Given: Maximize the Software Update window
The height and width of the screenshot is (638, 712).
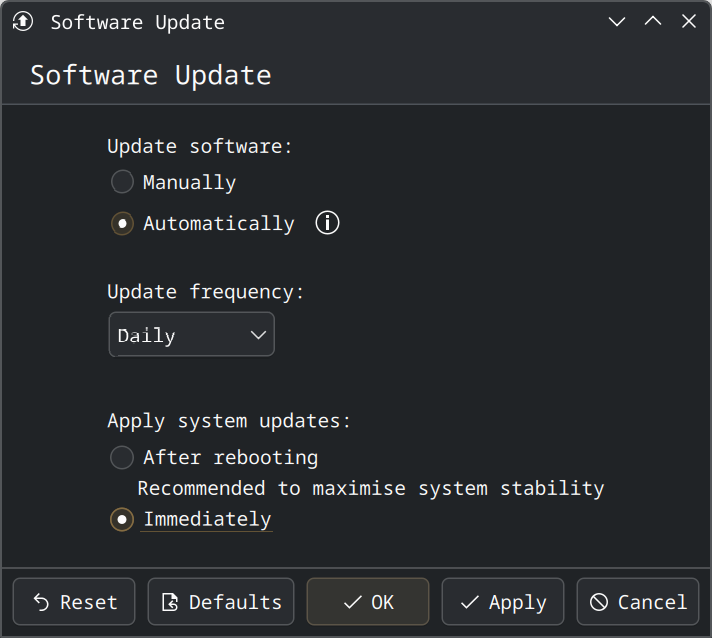Looking at the screenshot, I should (x=653, y=21).
